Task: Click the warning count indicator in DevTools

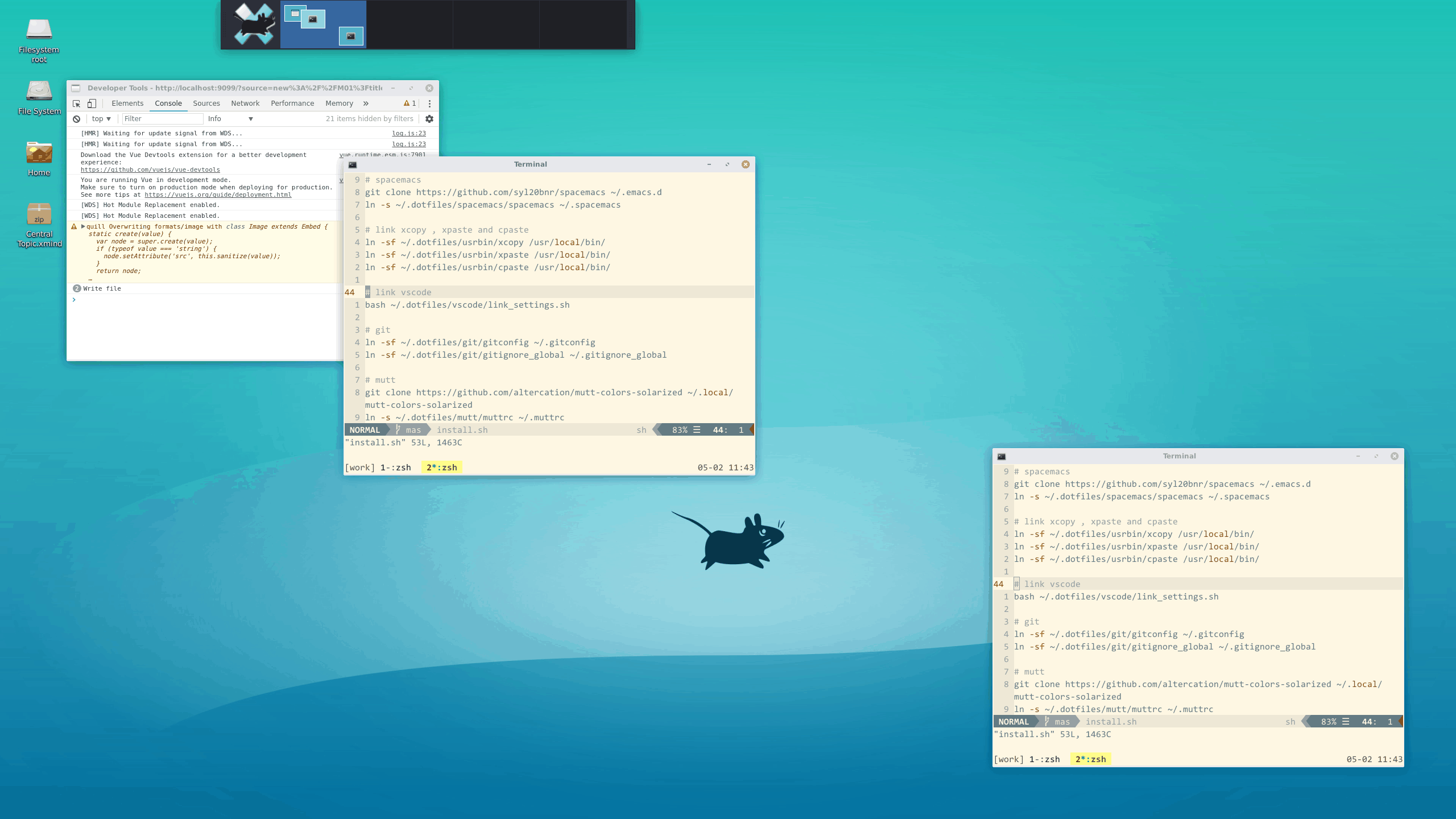Action: coord(409,104)
